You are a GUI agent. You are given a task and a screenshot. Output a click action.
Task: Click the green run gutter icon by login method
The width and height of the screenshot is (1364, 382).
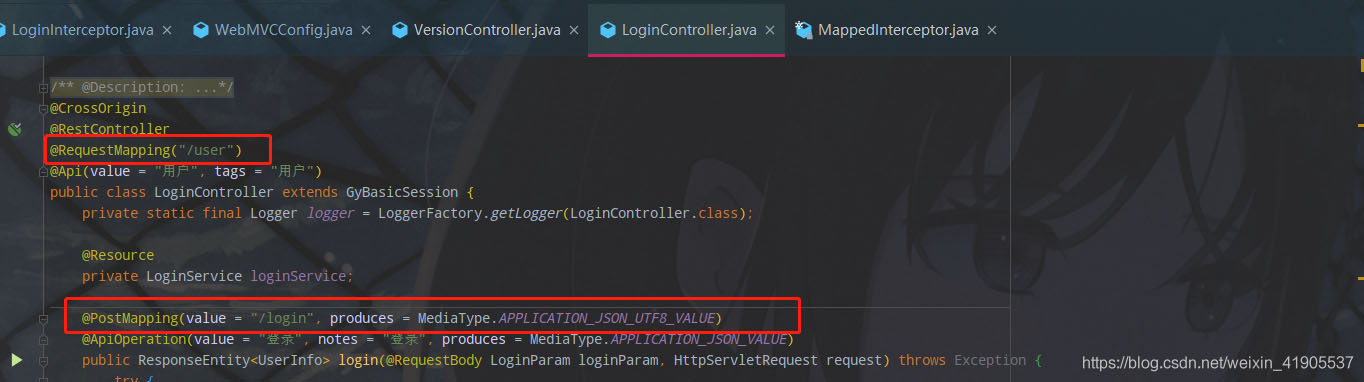click(x=16, y=359)
